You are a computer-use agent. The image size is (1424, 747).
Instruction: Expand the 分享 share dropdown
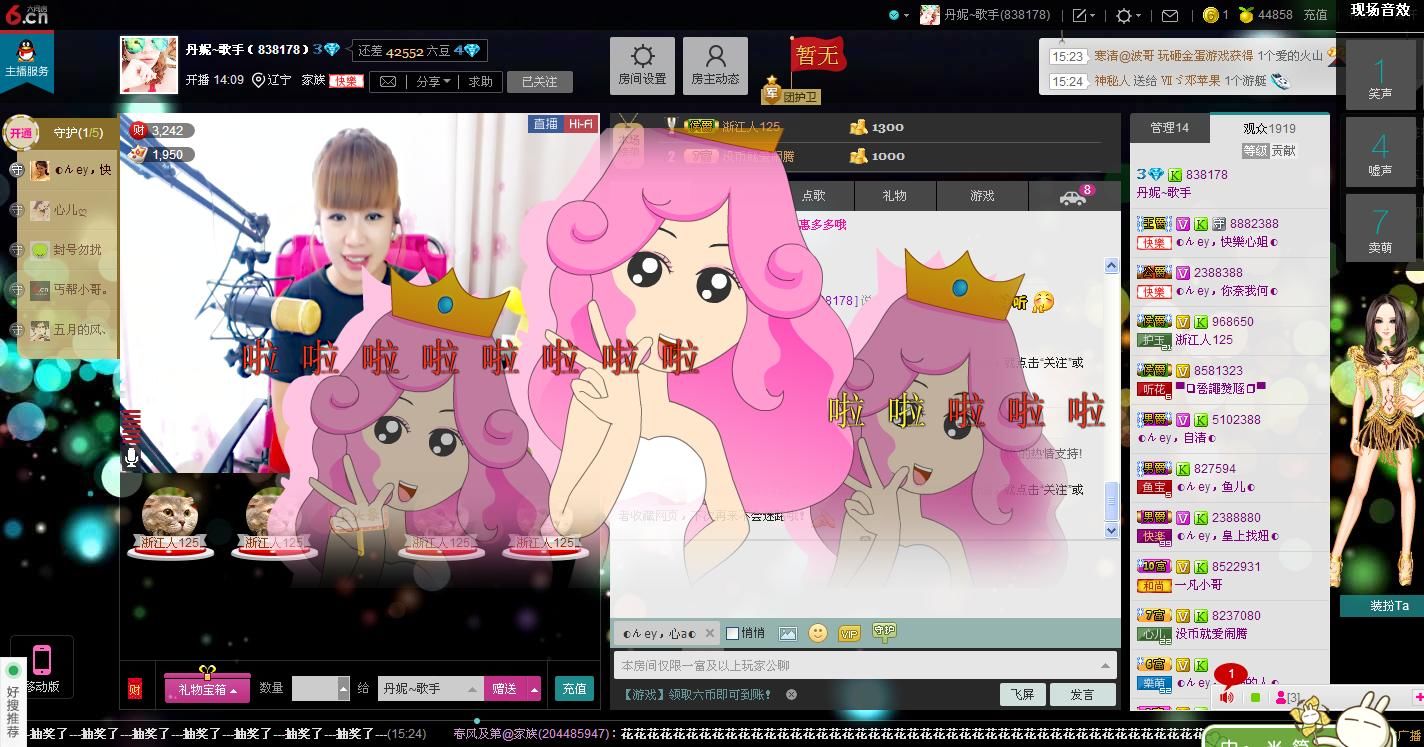(x=433, y=81)
